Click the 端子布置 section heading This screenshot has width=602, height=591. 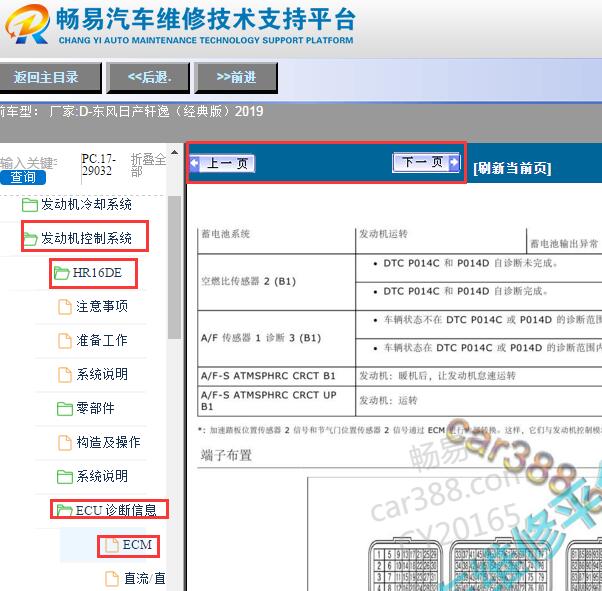pos(226,455)
